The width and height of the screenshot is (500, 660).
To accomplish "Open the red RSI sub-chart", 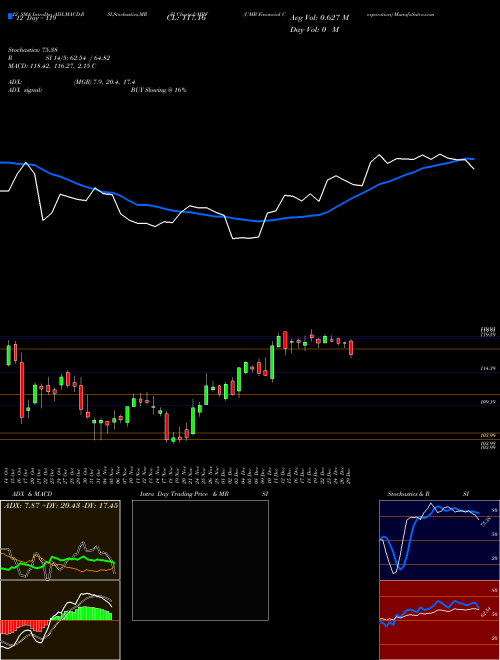I will (x=439, y=620).
